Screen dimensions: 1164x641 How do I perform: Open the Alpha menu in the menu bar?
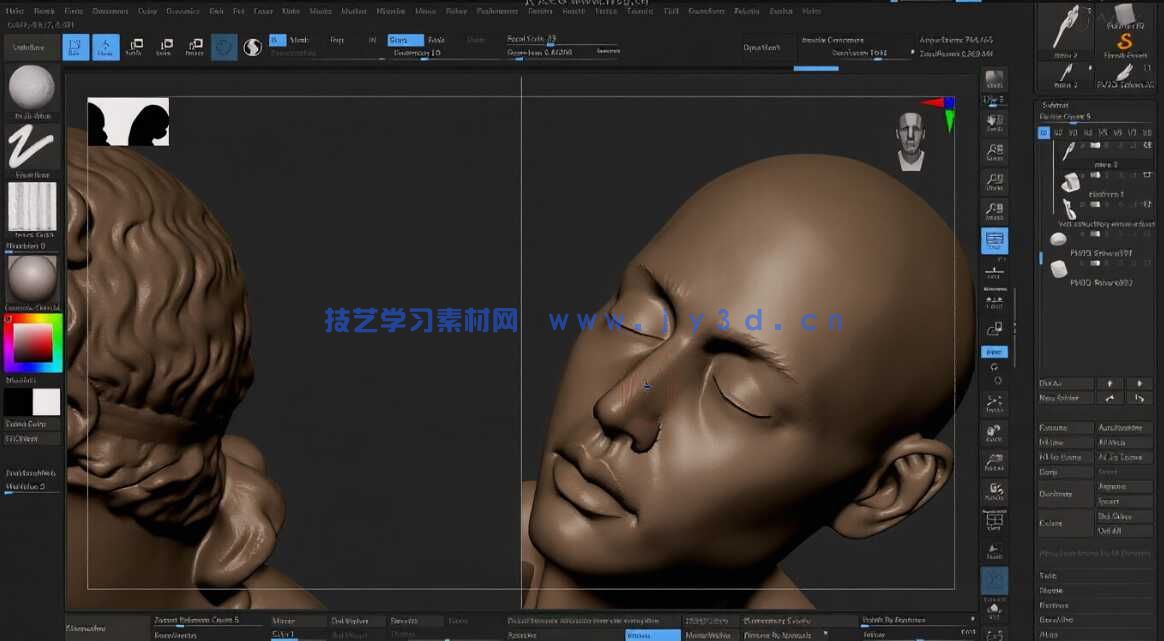[13, 11]
